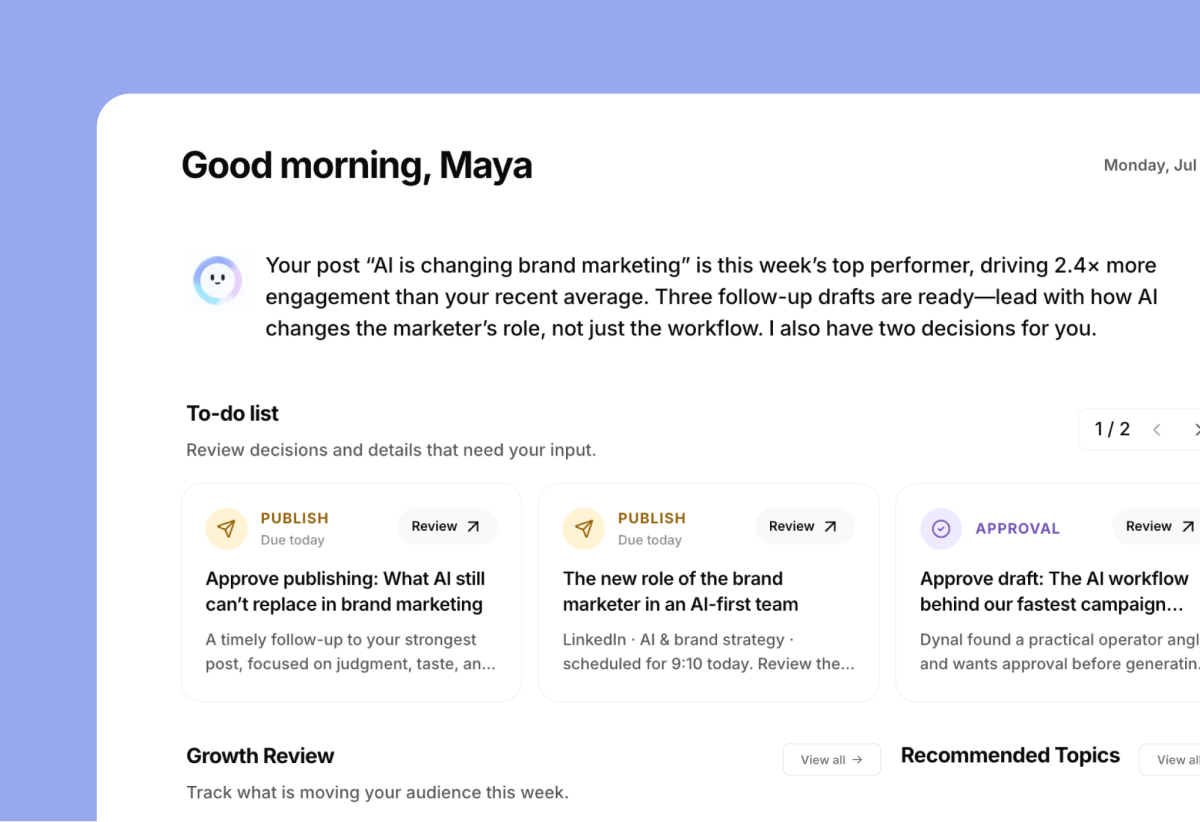Click the purple checkmark Approval icon
Screen dimensions: 1200x822
[x=941, y=528]
